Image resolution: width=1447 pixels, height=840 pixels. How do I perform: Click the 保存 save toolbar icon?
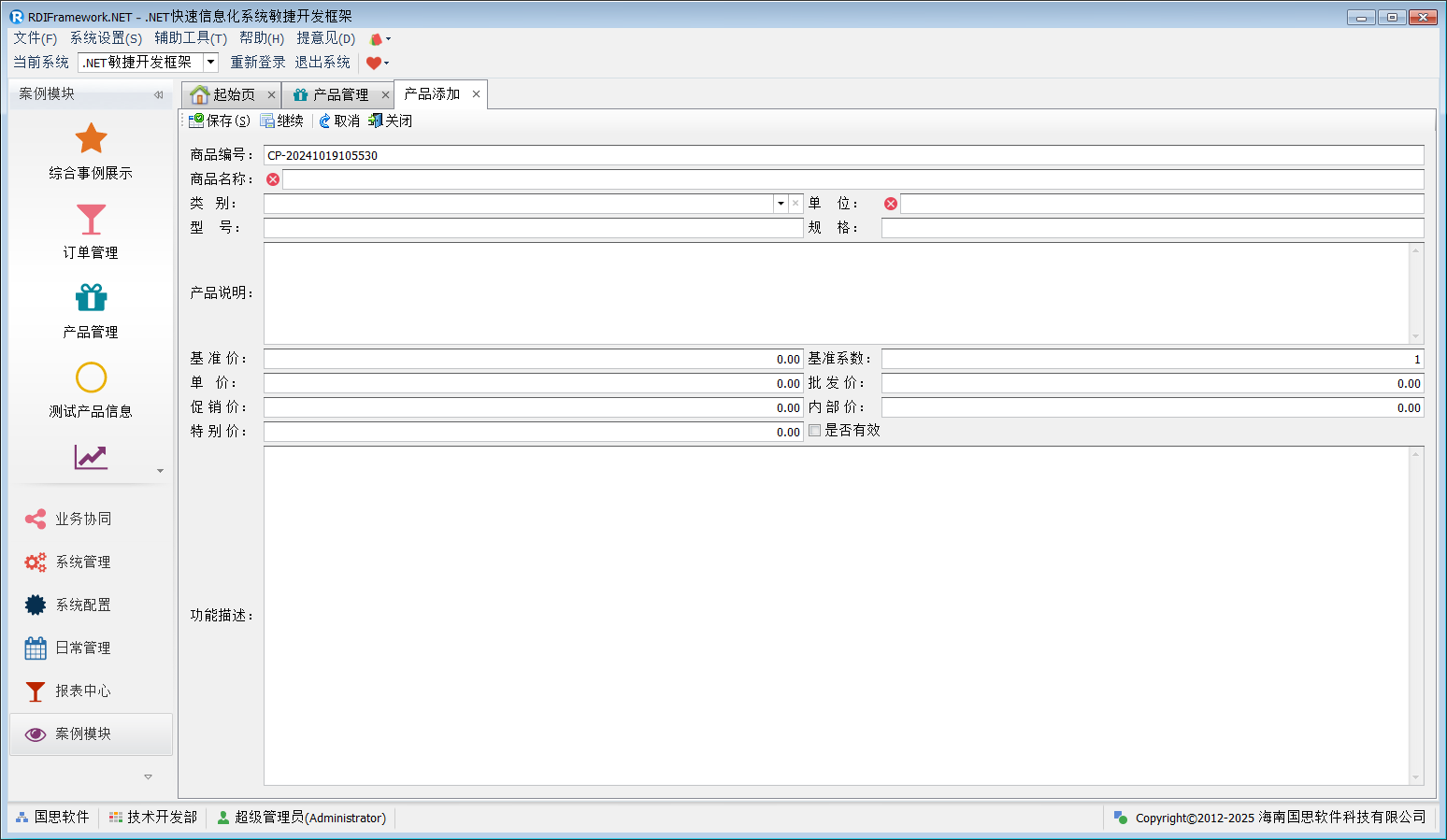coord(196,121)
